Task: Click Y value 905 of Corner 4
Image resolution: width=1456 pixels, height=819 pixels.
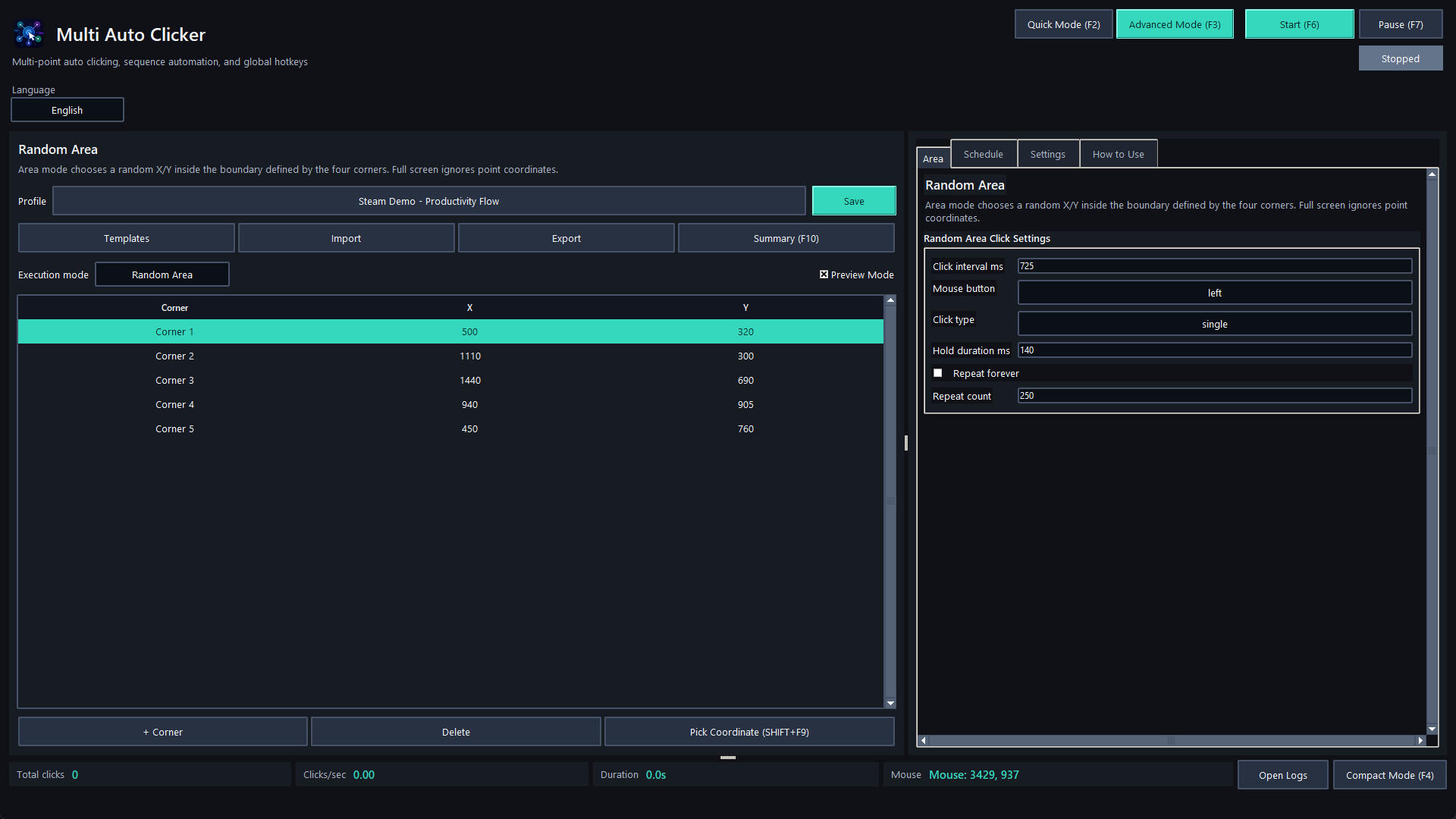Action: tap(745, 404)
